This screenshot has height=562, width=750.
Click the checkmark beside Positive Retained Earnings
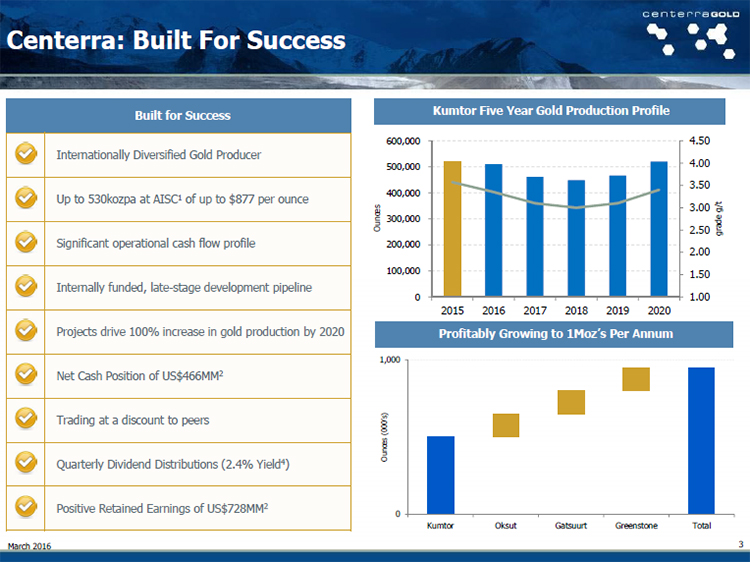click(26, 507)
